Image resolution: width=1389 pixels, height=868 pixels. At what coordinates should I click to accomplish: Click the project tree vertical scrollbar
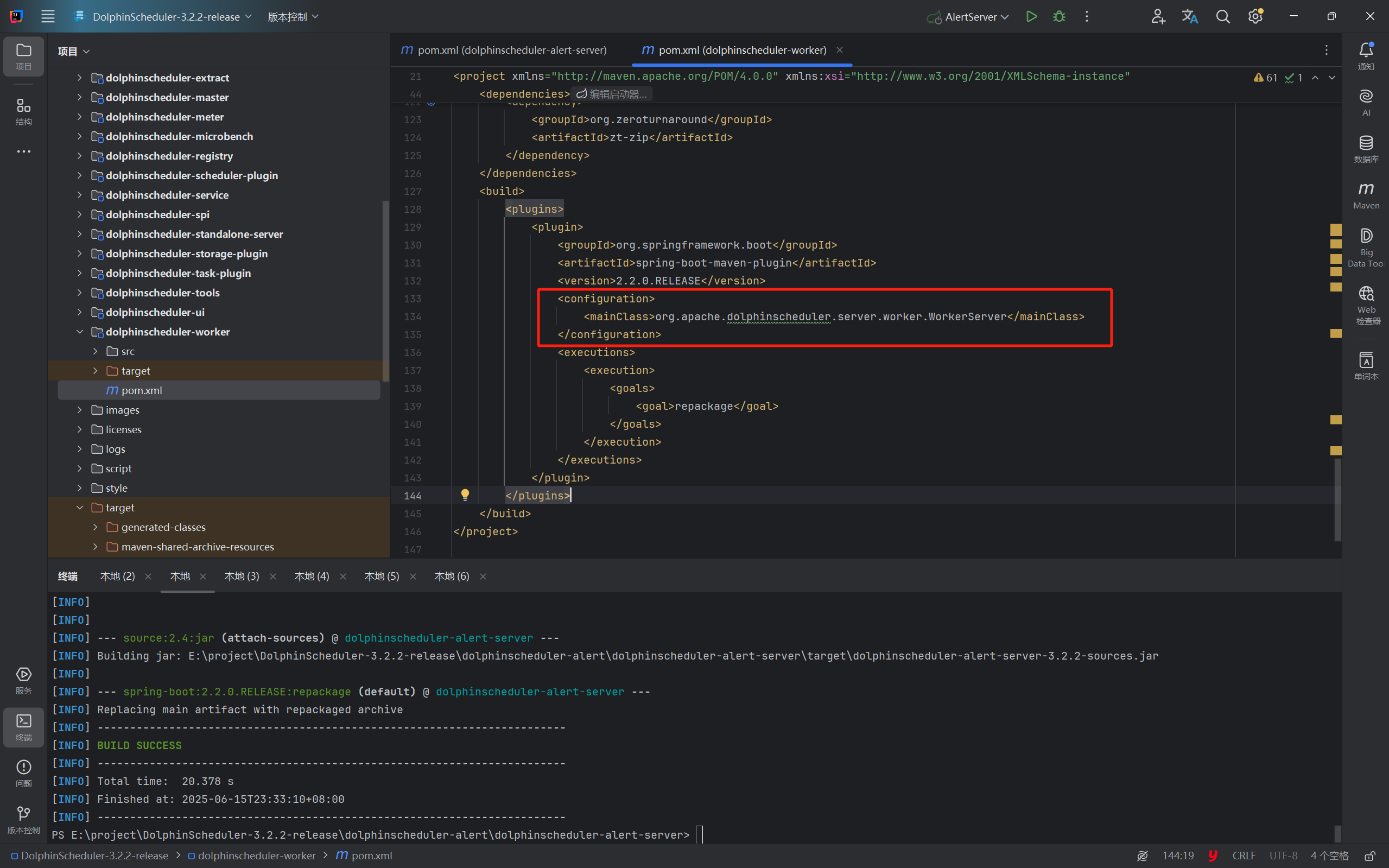[x=386, y=290]
